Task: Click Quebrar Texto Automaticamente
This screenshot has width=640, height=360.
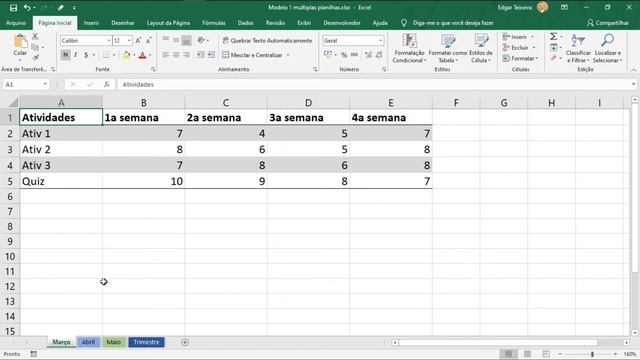Action: coord(267,40)
